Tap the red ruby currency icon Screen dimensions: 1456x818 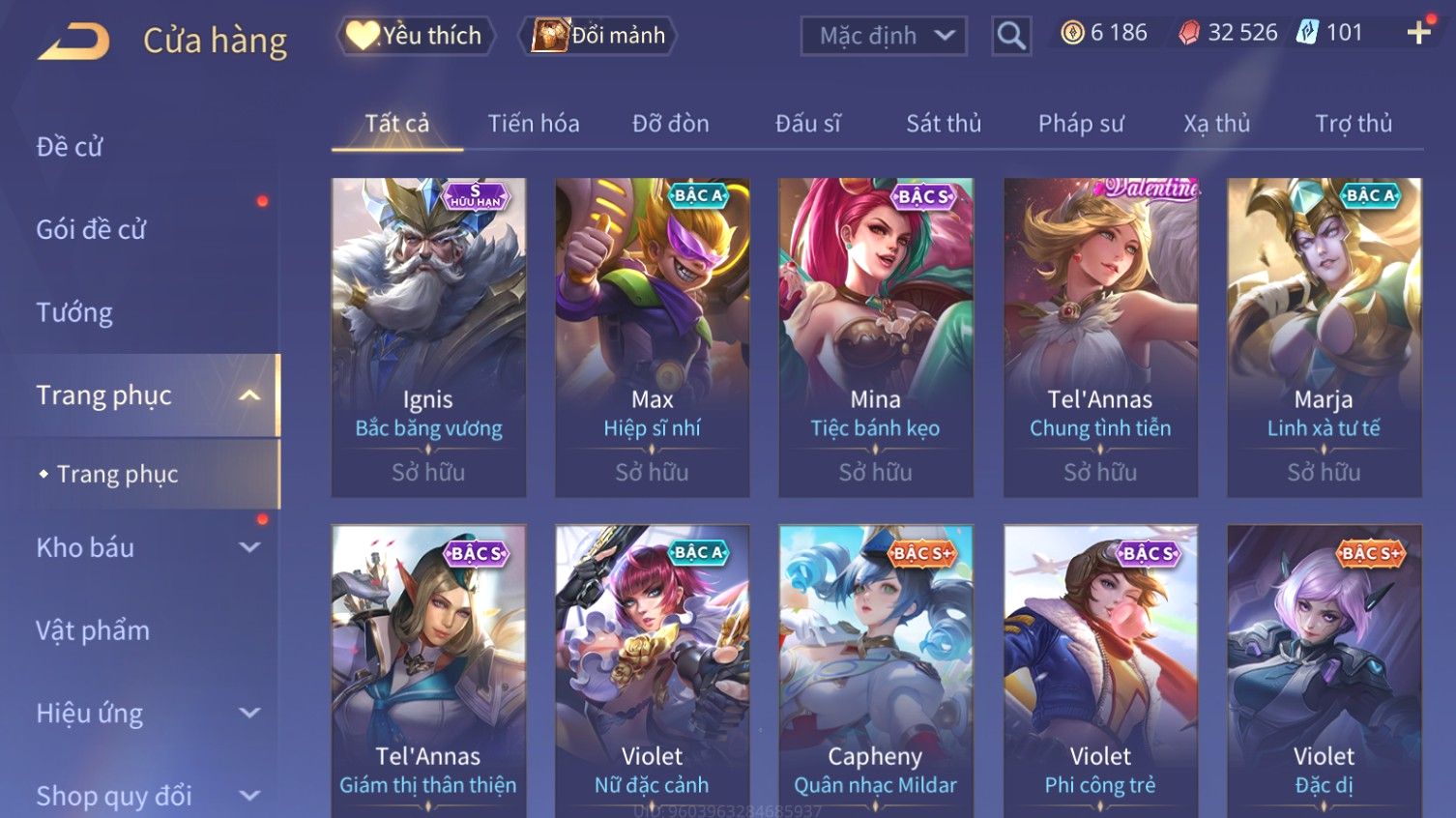point(1189,33)
